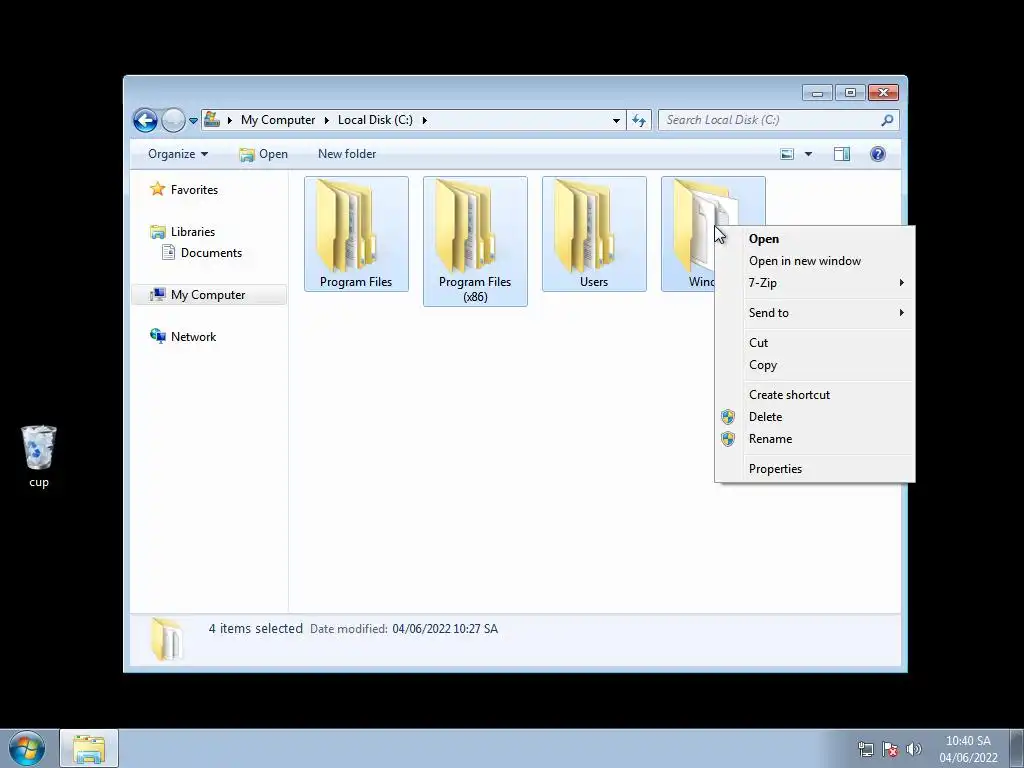Open the address bar history dropdown
The height and width of the screenshot is (768, 1024).
click(x=616, y=121)
